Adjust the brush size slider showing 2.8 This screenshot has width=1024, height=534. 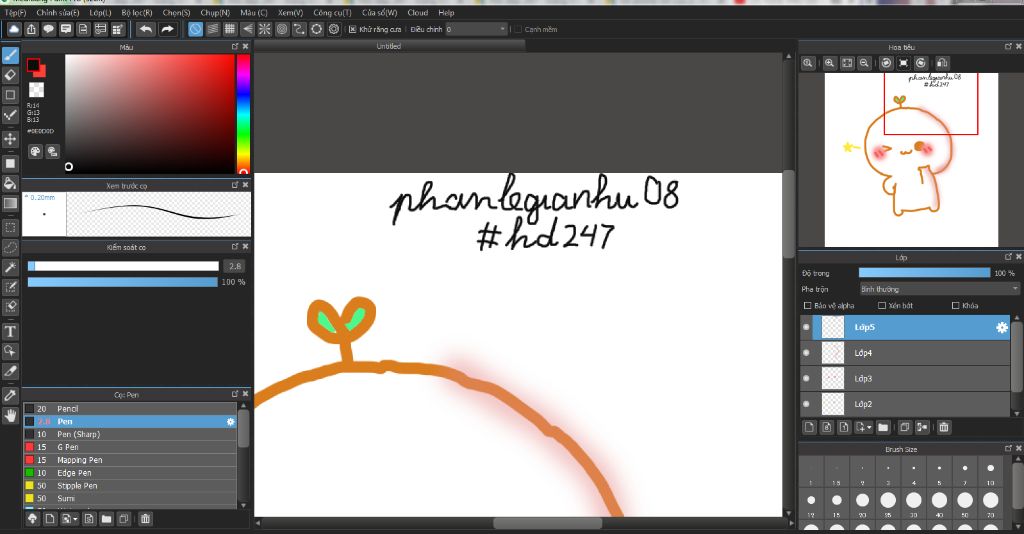[123, 266]
